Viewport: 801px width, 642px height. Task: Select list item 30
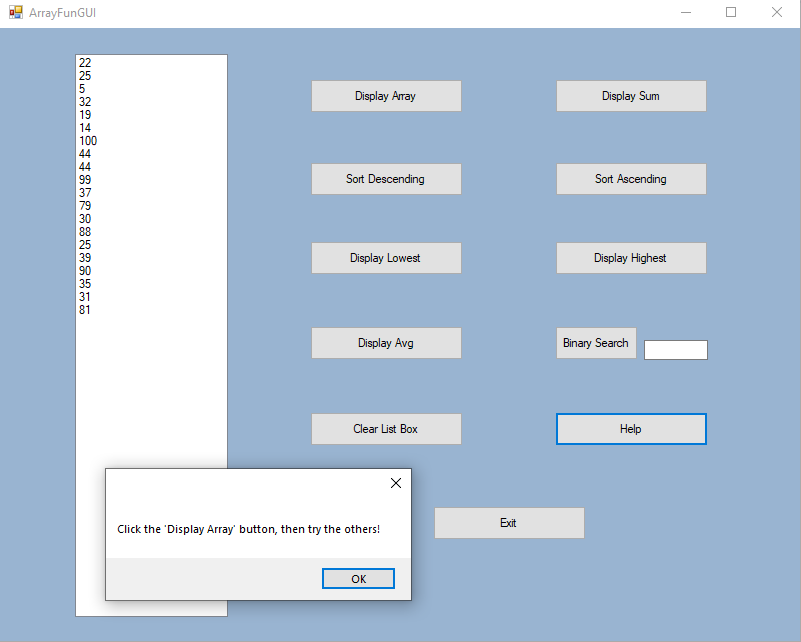[x=151, y=219]
